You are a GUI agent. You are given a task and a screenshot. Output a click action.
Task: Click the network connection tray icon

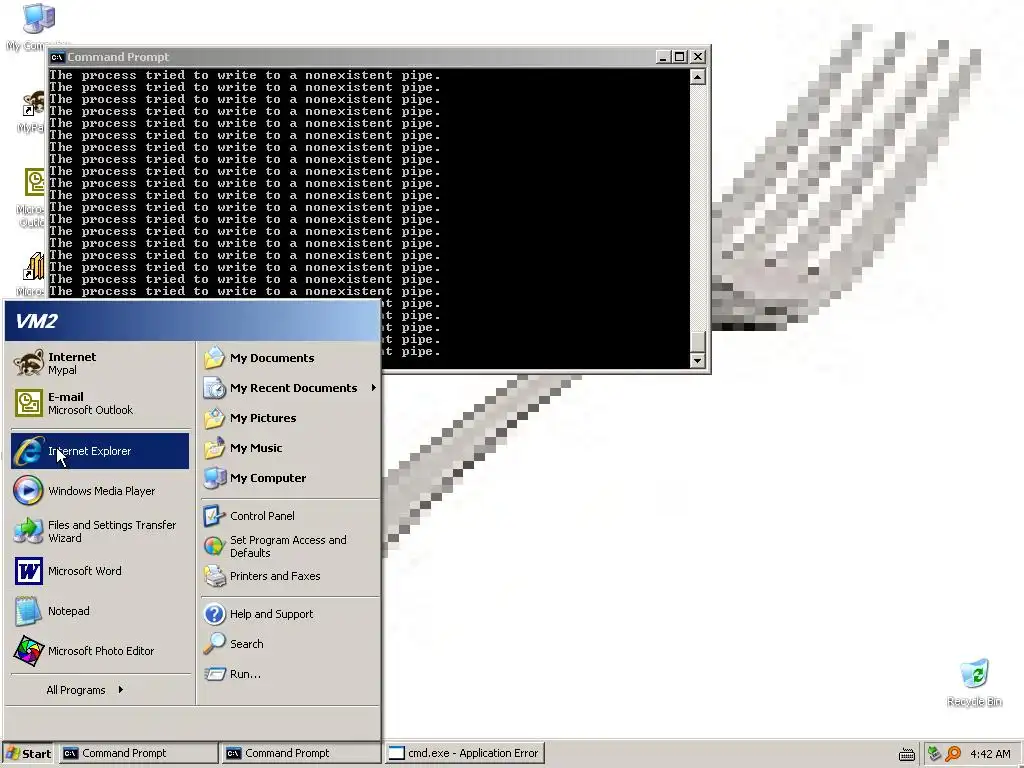click(x=934, y=754)
